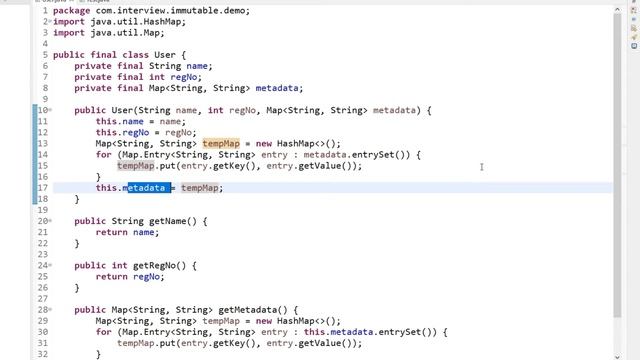Viewport: 640px width, 360px height.
Task: Click line number 19 in the gutter
Action: (42, 210)
